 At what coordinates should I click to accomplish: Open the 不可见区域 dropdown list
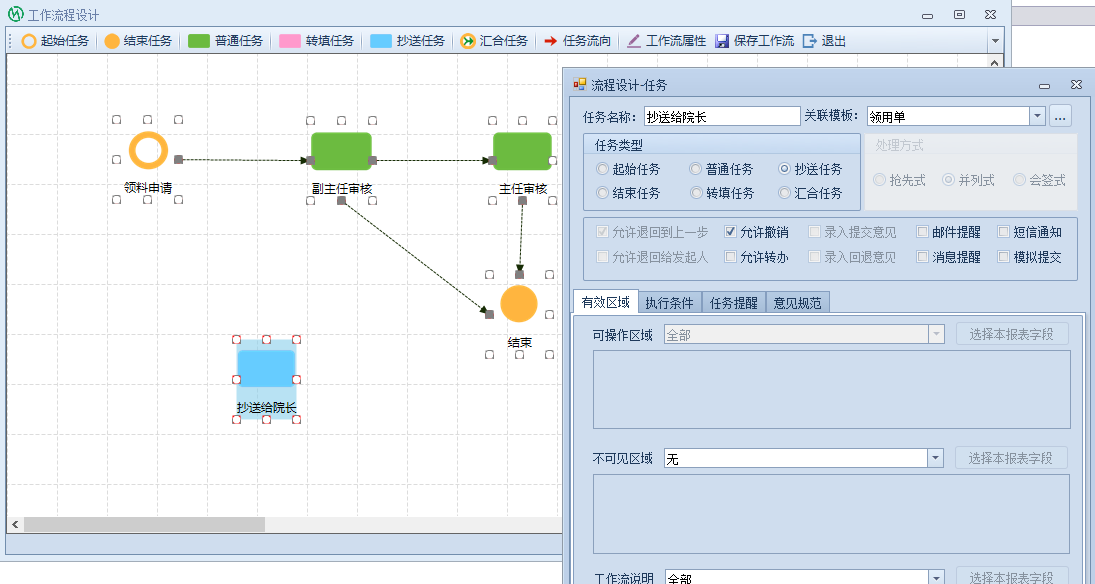935,458
